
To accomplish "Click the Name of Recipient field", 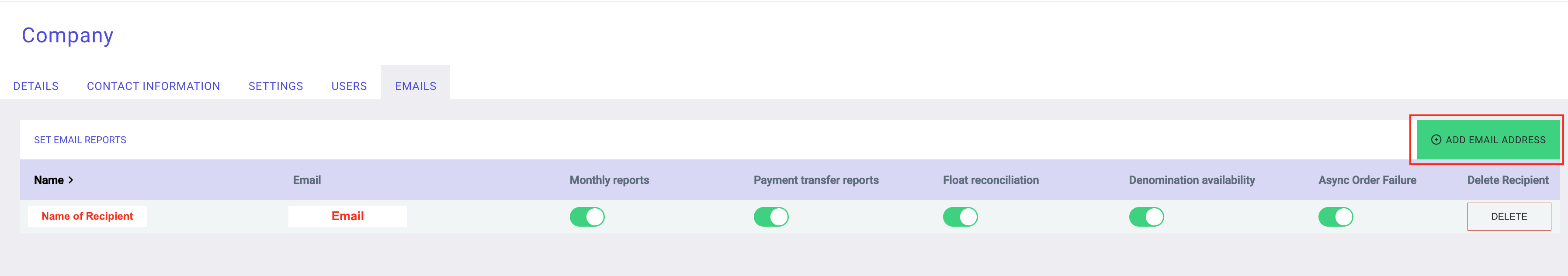I will tap(87, 216).
